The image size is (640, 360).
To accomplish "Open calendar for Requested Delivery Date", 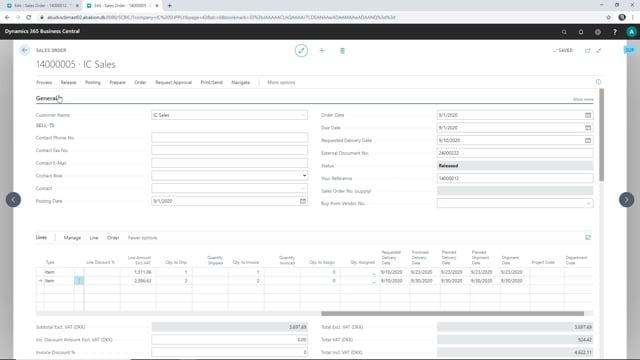I will pos(588,140).
